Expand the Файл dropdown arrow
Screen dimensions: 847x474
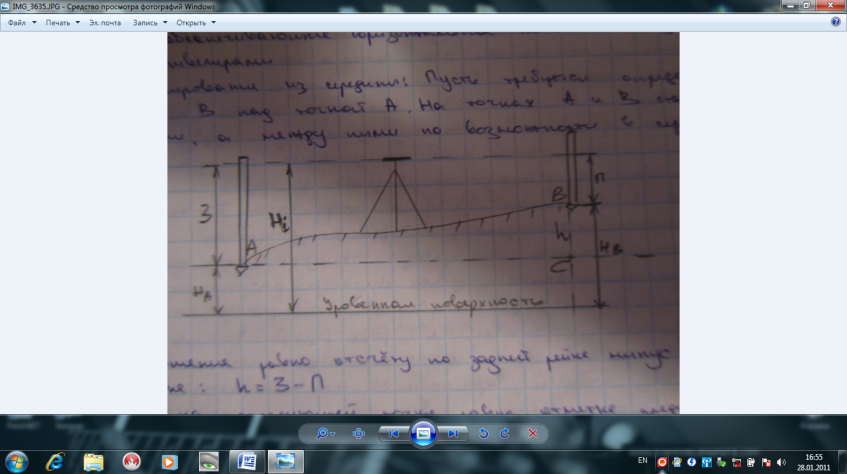click(34, 23)
